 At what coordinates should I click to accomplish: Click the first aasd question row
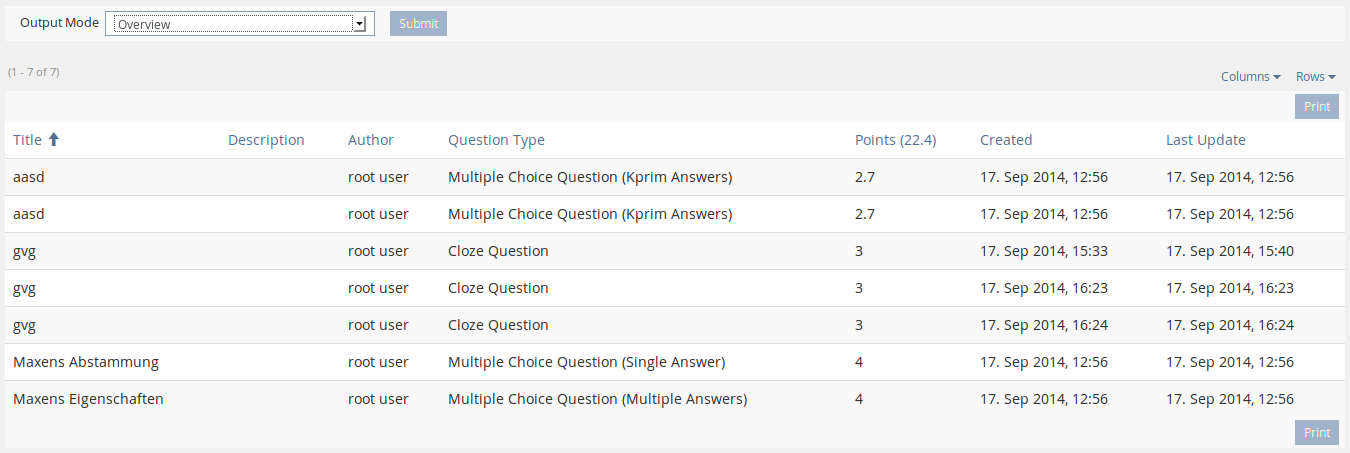coord(29,177)
